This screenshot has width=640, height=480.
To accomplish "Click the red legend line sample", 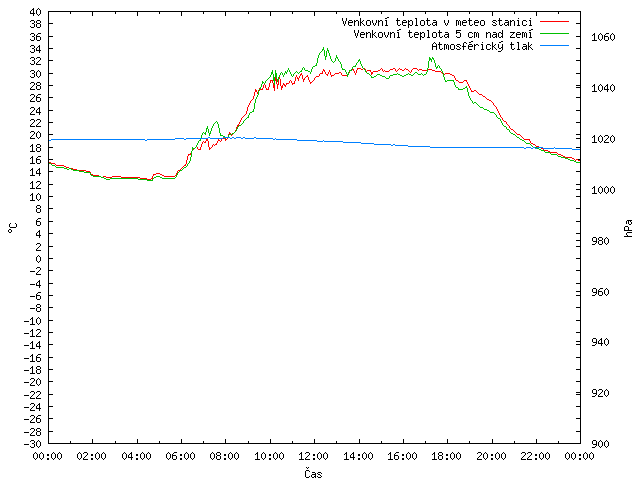I will 554,22.
